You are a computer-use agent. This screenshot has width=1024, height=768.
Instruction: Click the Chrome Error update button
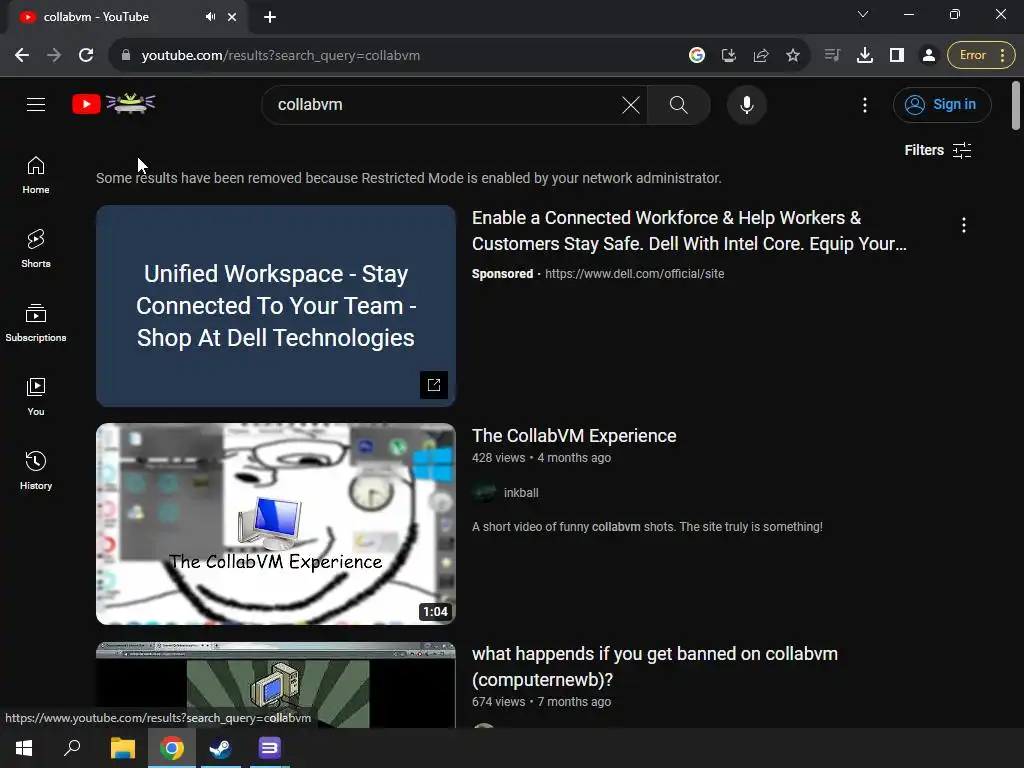981,56
